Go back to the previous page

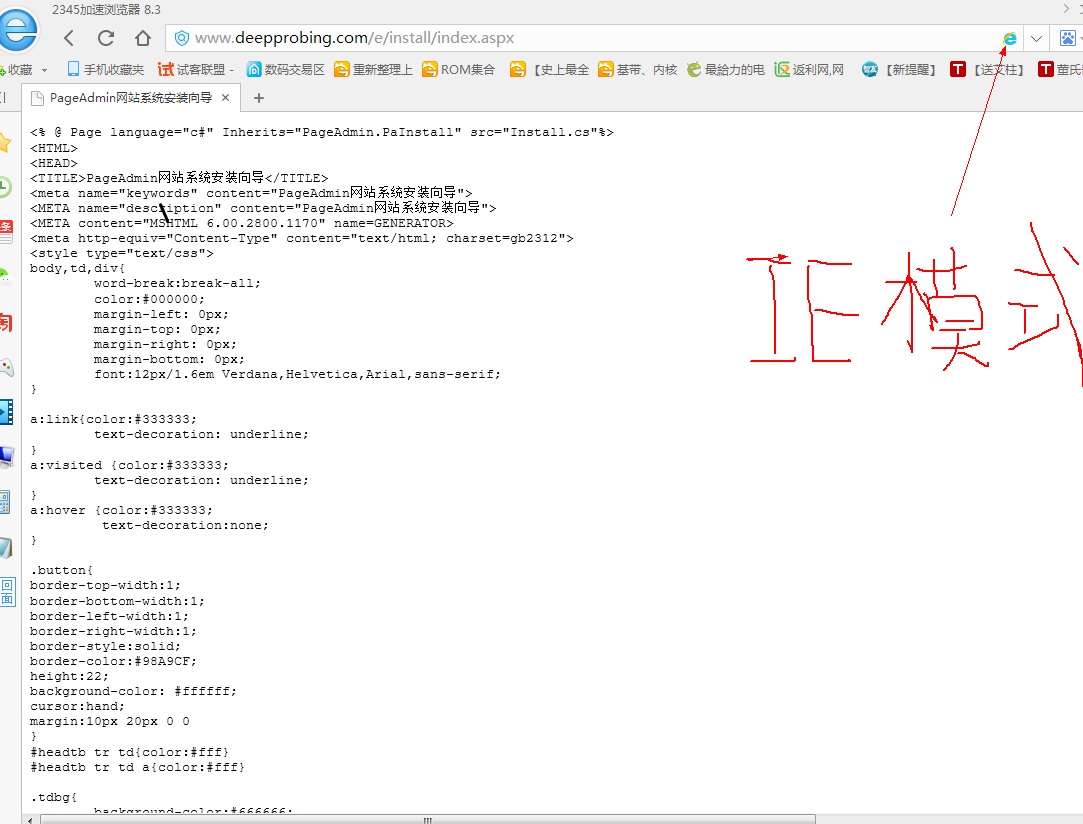[68, 38]
